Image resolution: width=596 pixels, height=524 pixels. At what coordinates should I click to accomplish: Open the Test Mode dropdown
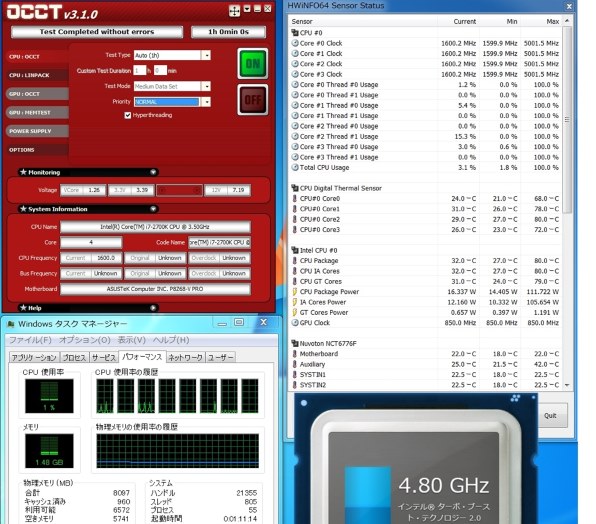(x=206, y=86)
